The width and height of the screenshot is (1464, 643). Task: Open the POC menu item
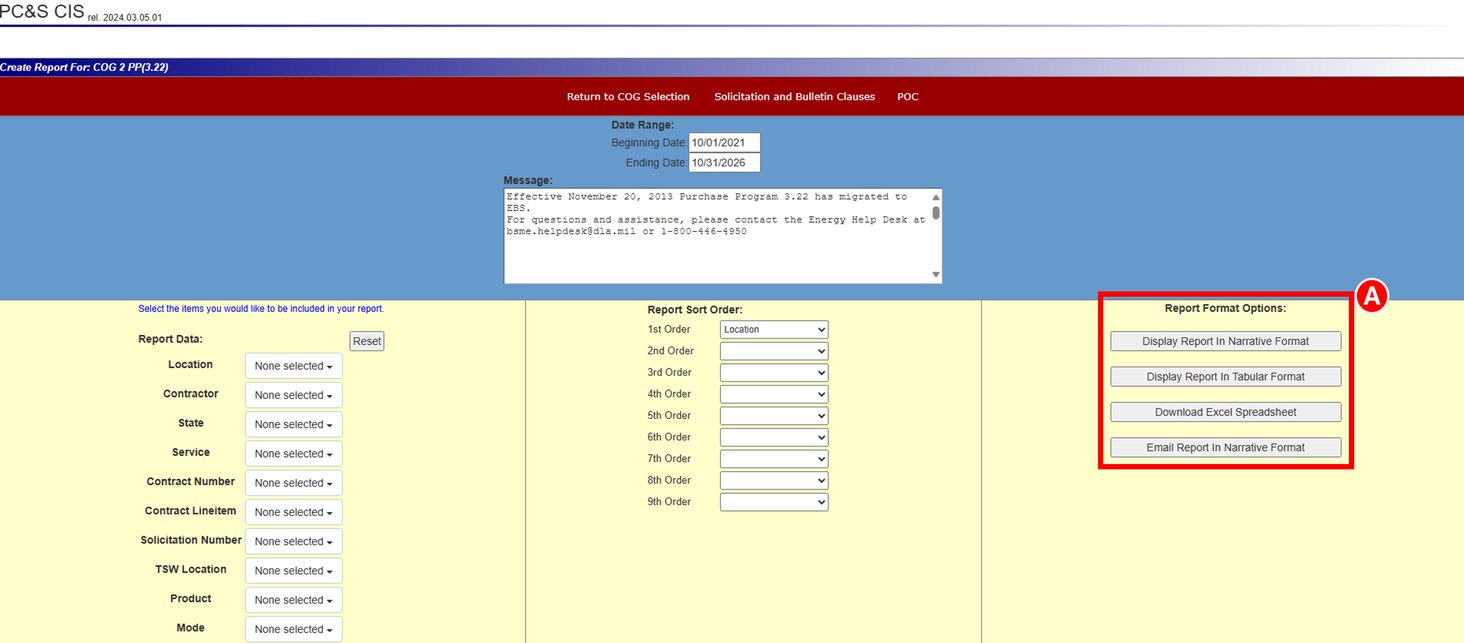click(x=907, y=97)
